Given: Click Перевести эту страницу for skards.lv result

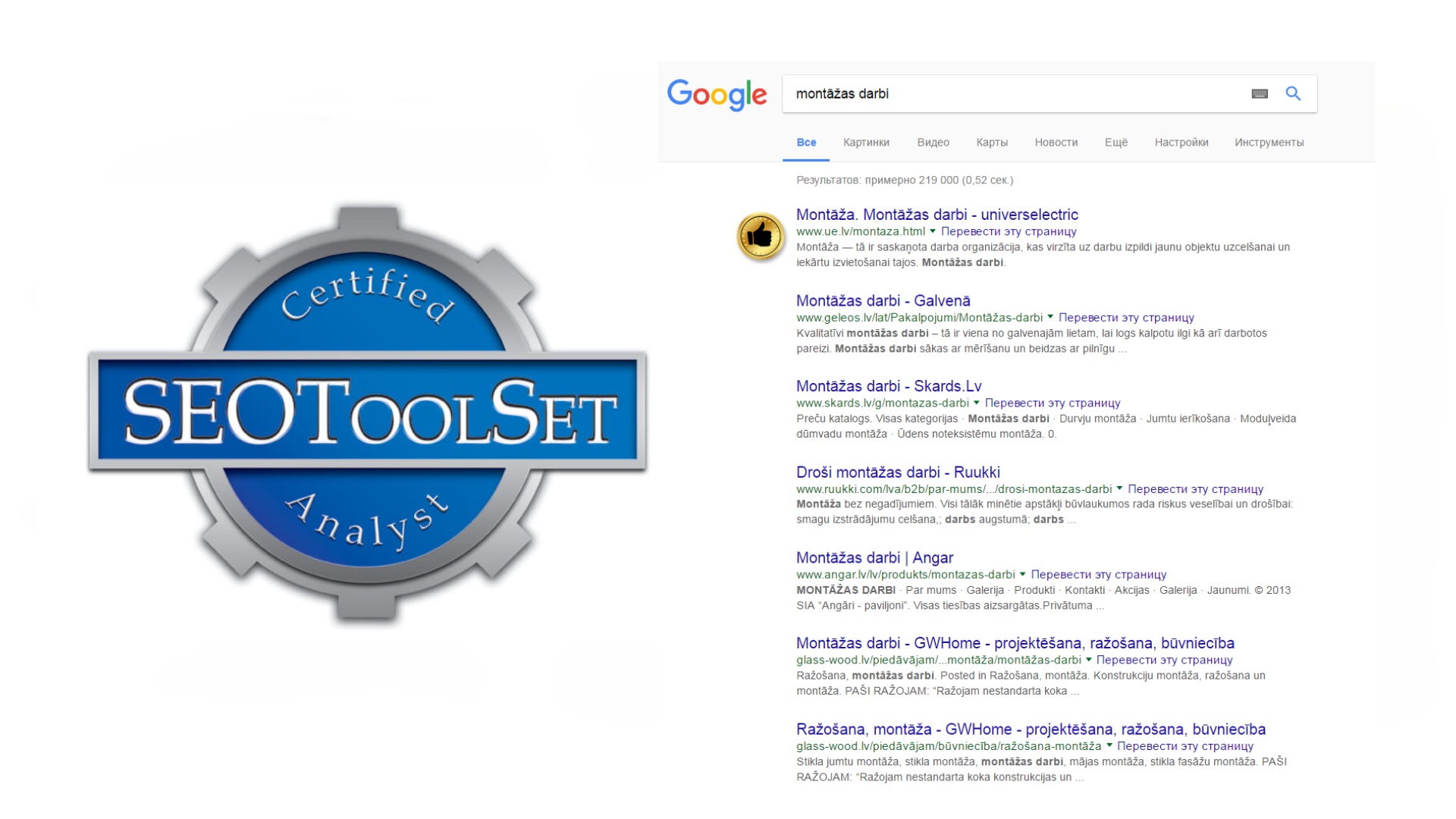Looking at the screenshot, I should tap(1053, 403).
